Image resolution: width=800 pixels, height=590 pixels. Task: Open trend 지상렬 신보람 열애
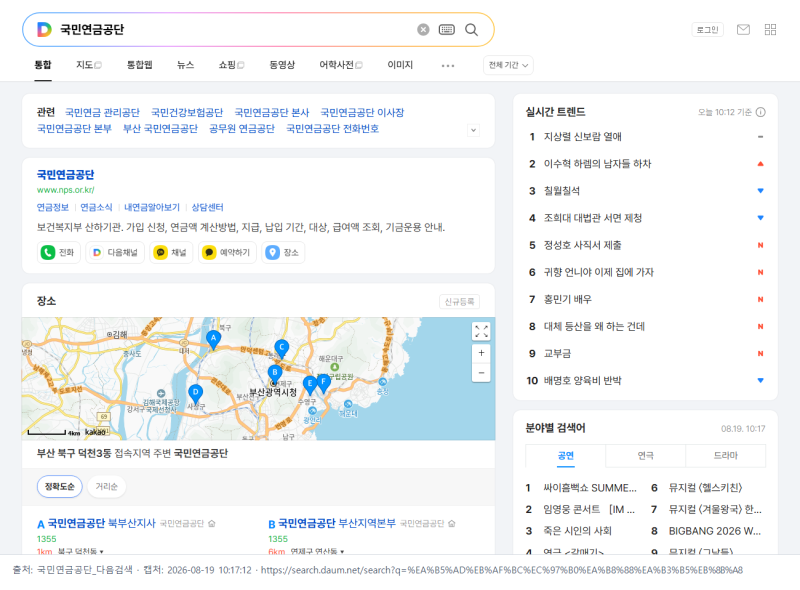point(583,137)
